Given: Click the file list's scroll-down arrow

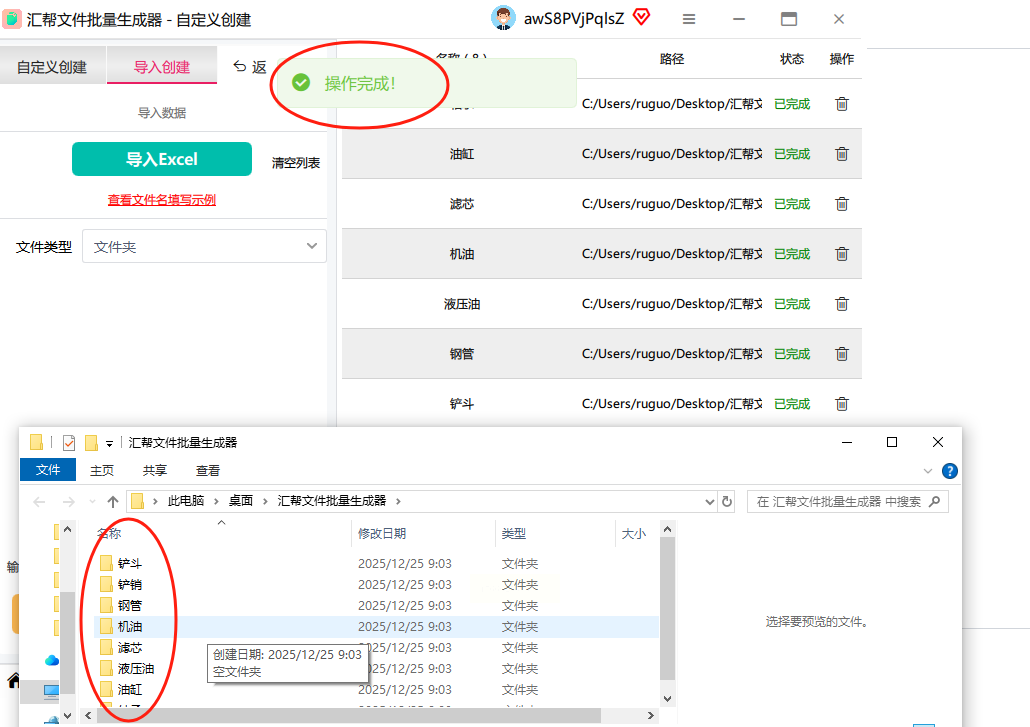Looking at the screenshot, I should click(x=667, y=698).
